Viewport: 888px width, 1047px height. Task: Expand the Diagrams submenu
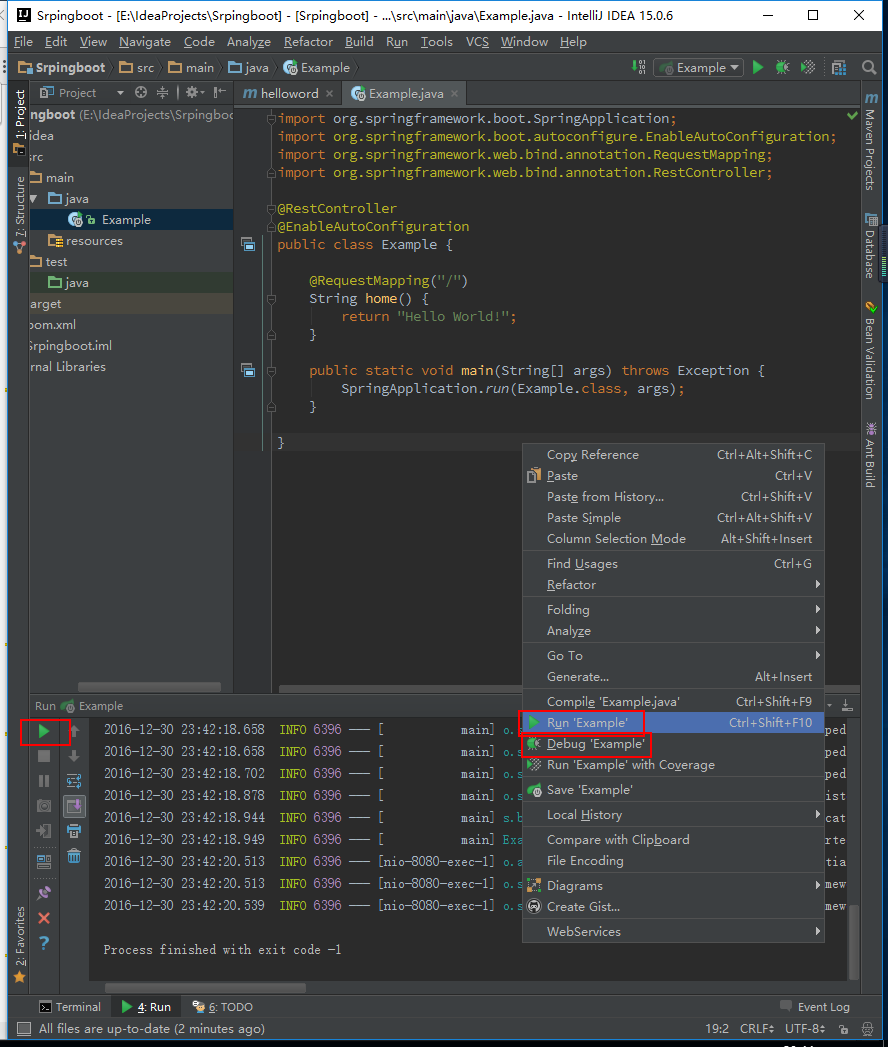(x=673, y=885)
